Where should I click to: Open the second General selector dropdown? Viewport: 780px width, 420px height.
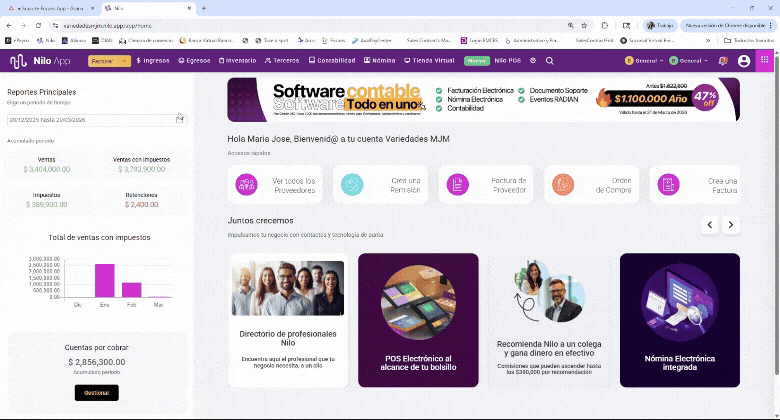tap(690, 61)
